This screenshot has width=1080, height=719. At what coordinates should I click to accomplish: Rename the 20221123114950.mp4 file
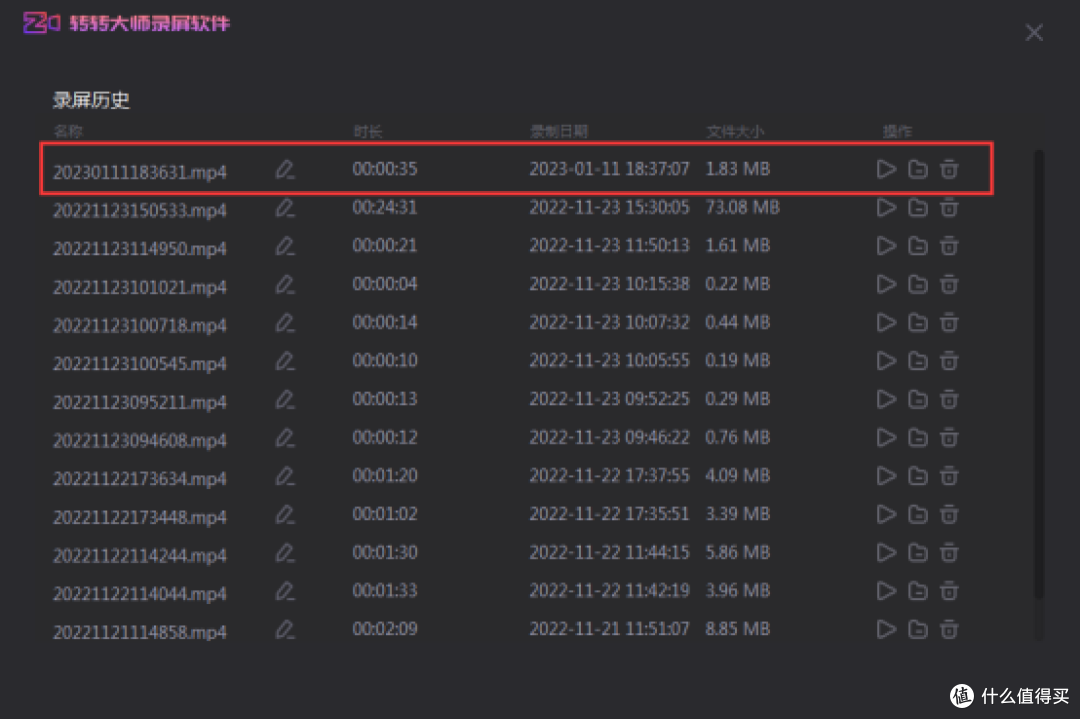285,247
